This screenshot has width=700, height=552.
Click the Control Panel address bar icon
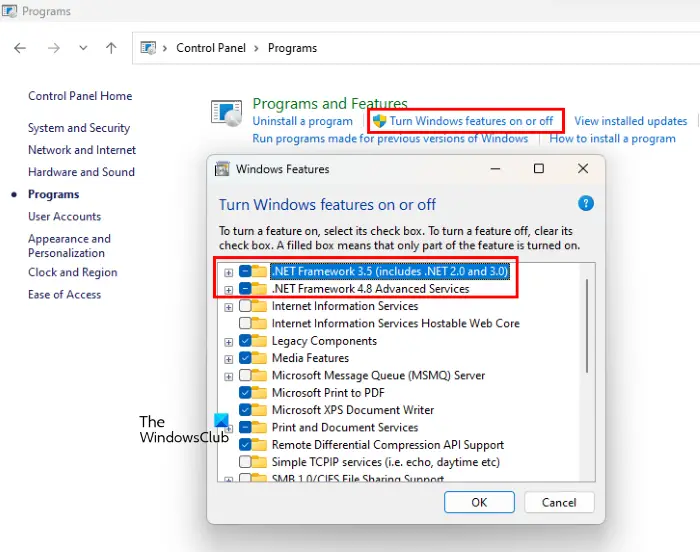pos(148,48)
